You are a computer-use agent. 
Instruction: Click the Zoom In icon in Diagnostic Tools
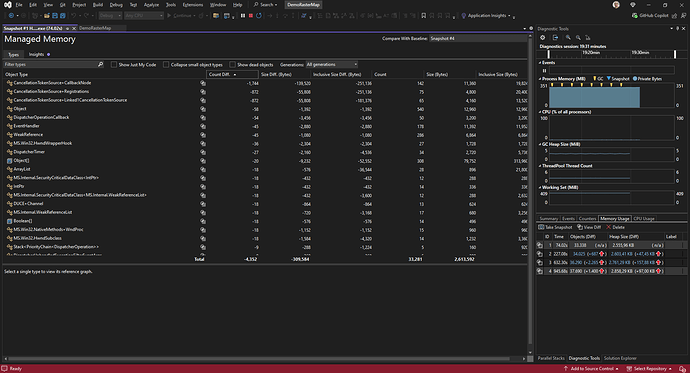click(x=568, y=38)
